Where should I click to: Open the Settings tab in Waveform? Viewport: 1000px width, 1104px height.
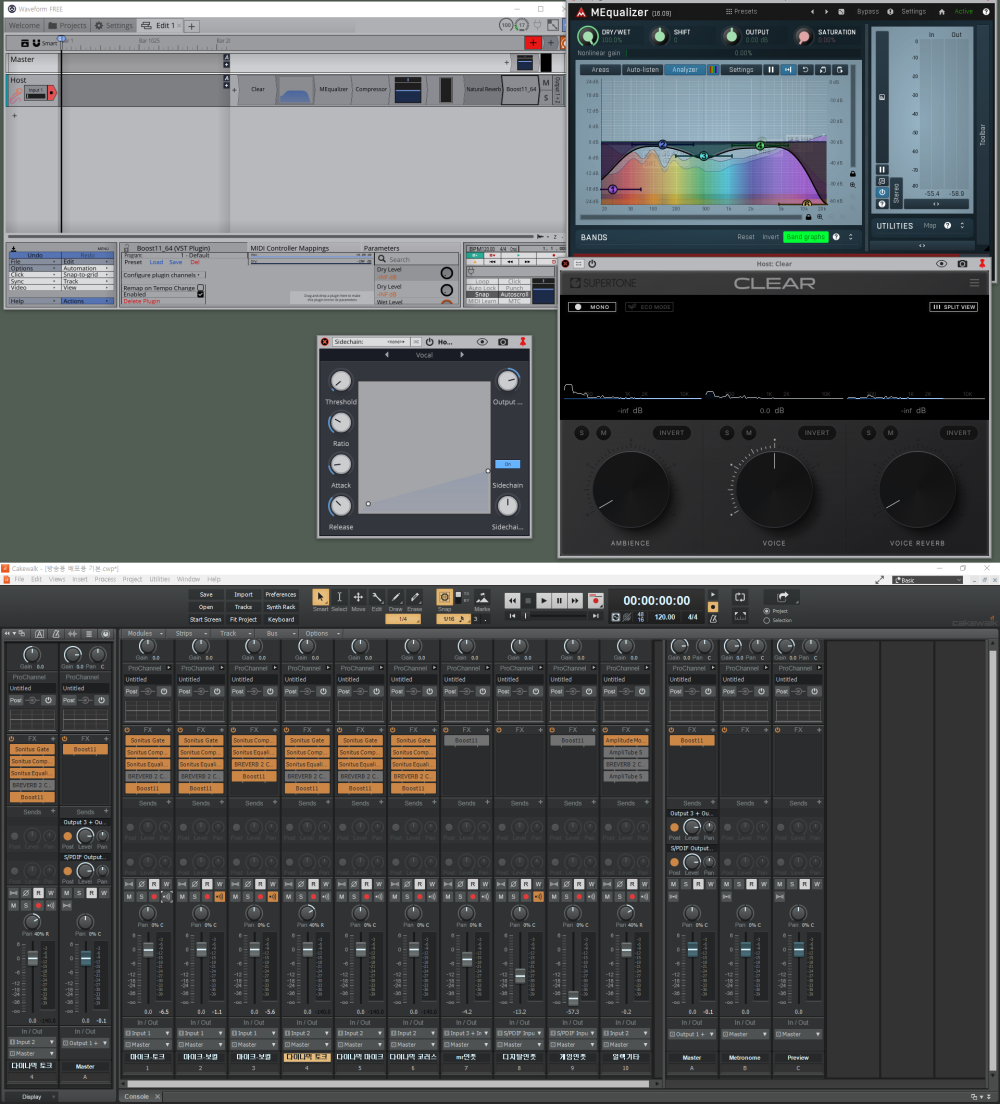coord(114,25)
